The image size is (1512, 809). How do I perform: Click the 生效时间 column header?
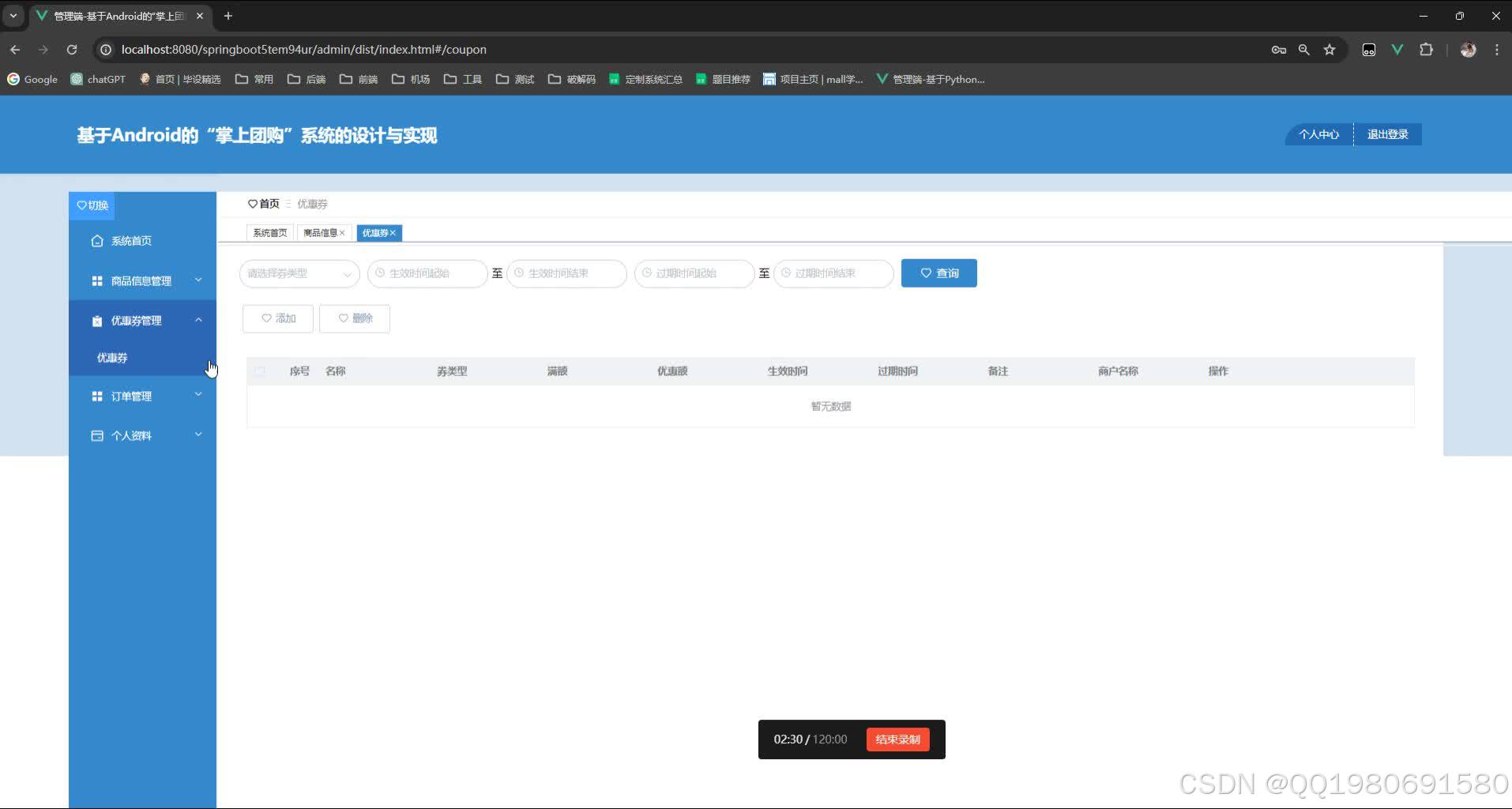(788, 371)
